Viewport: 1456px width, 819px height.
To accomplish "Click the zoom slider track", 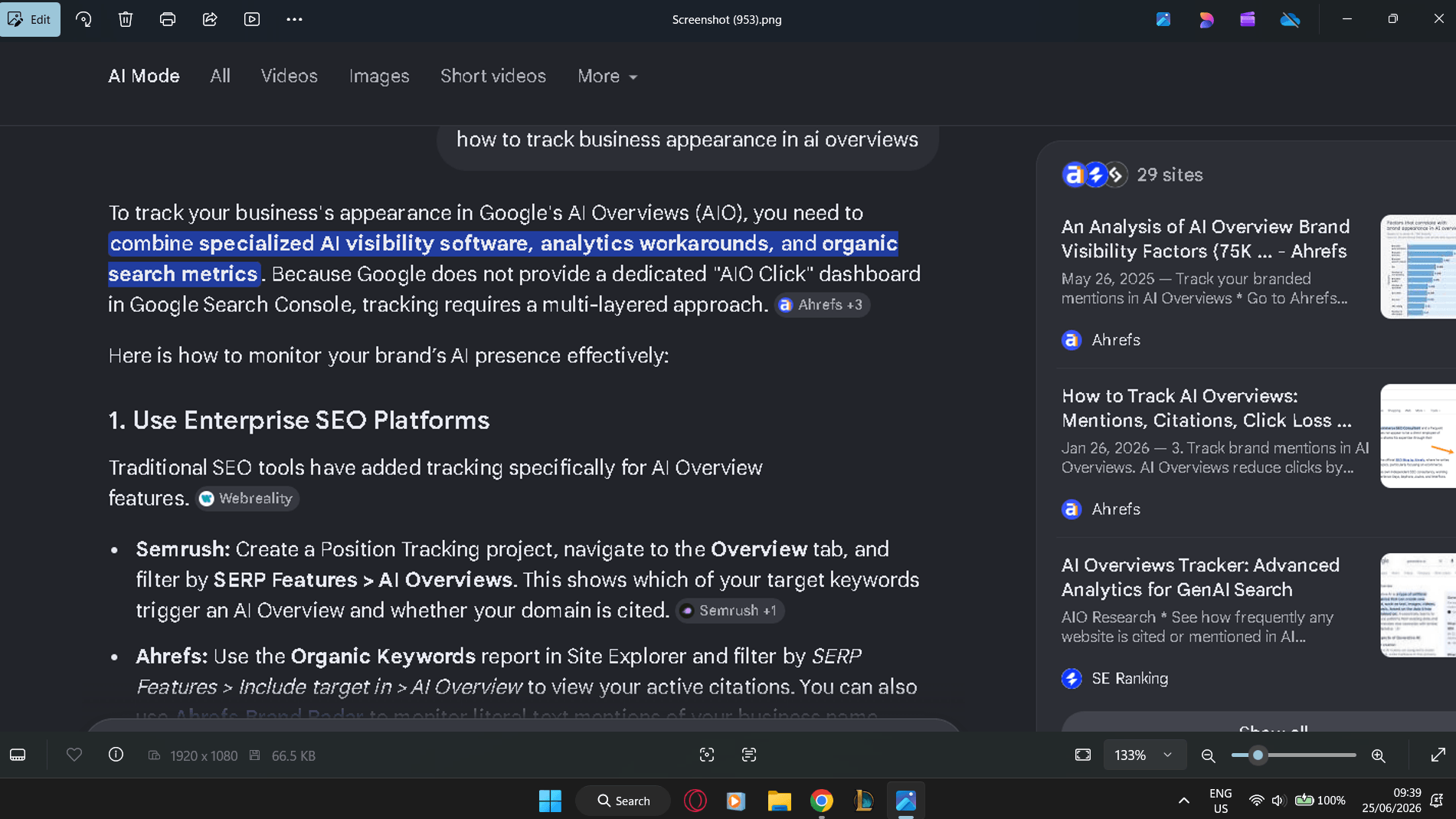I will click(x=1294, y=755).
